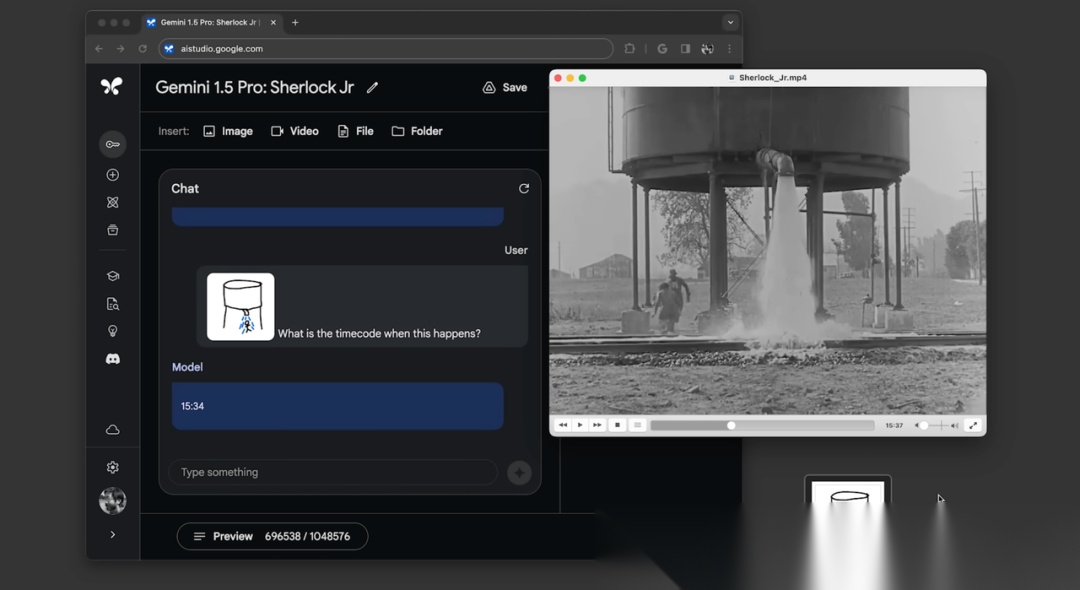Toggle the browser side panel

(x=685, y=49)
